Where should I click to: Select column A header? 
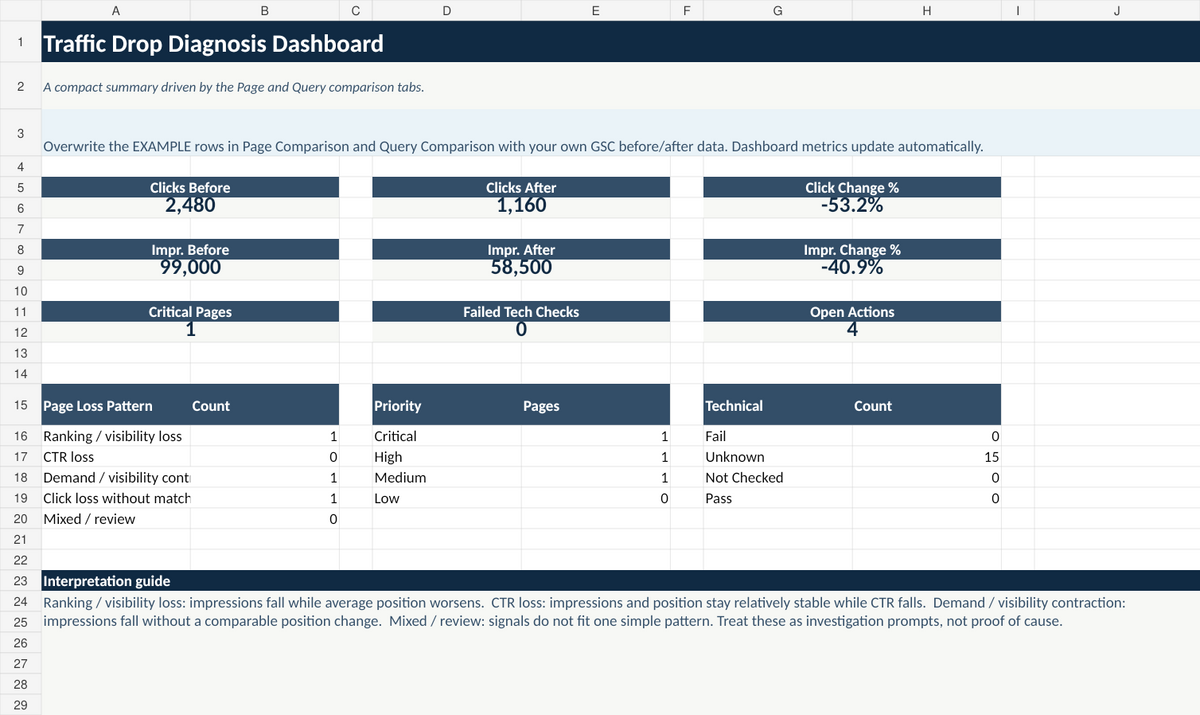click(x=116, y=12)
